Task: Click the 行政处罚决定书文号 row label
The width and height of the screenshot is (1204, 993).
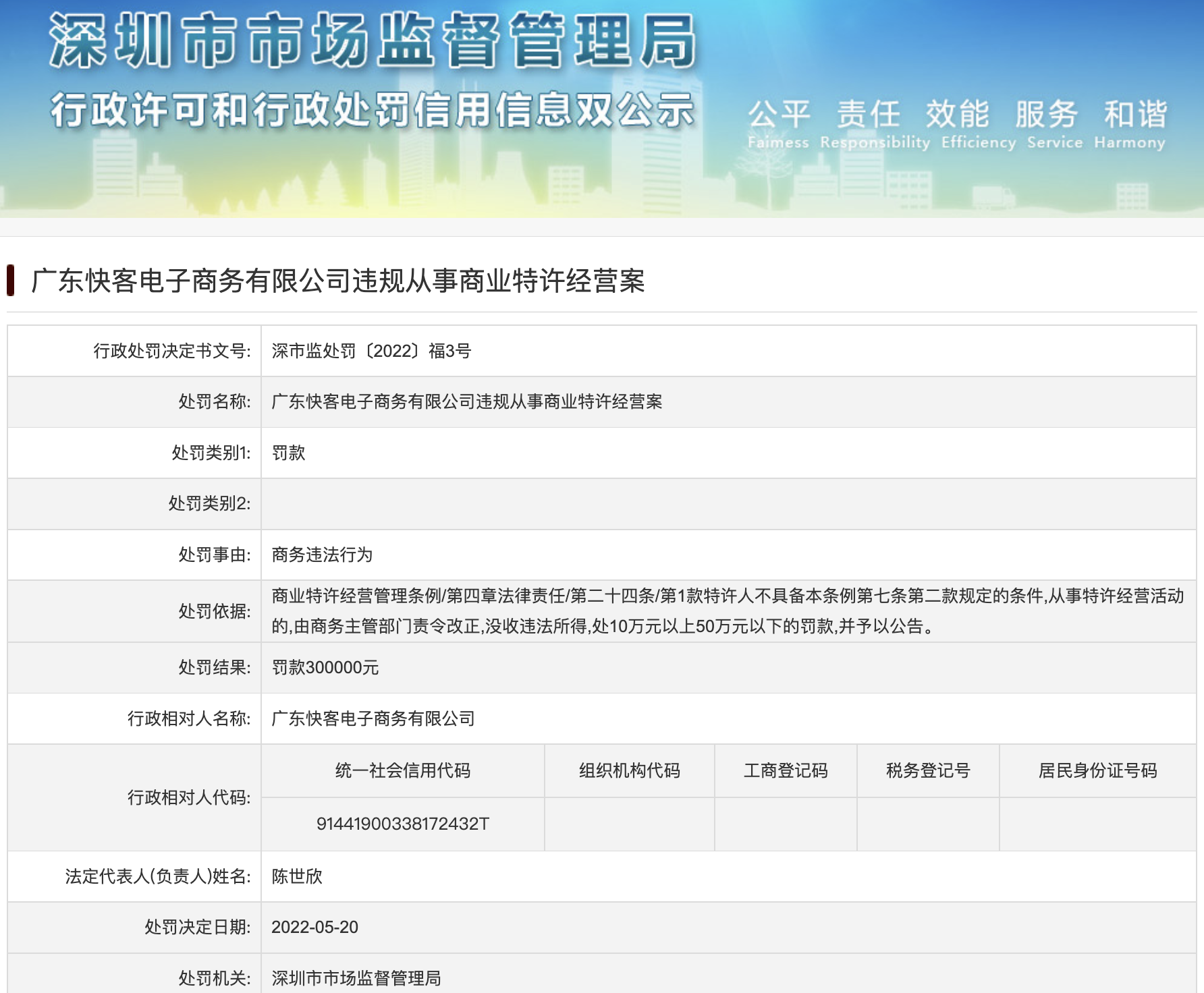Action: pyautogui.click(x=172, y=351)
